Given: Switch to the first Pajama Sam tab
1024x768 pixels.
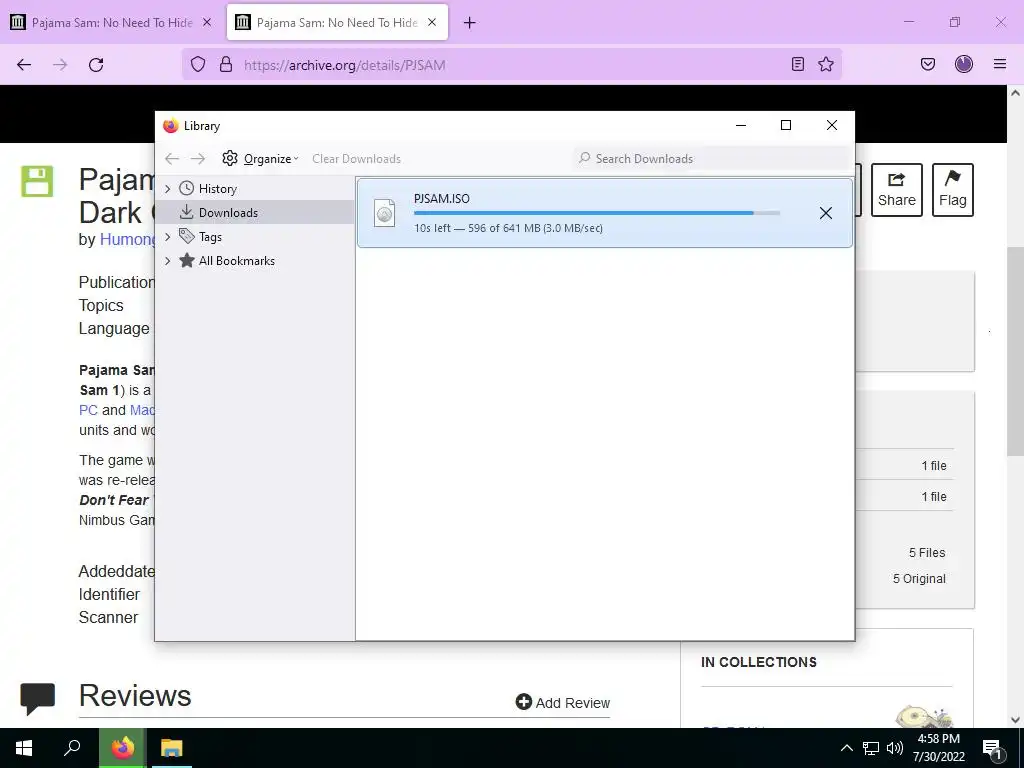Looking at the screenshot, I should click(112, 22).
